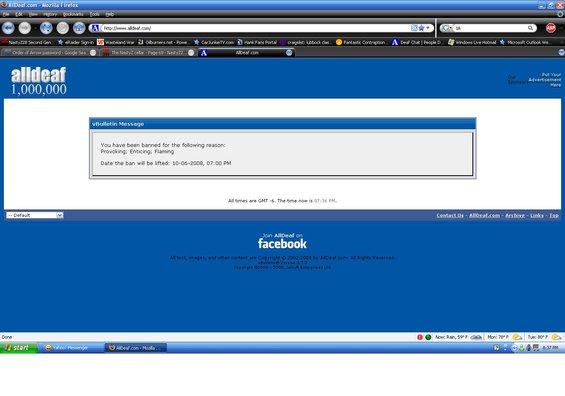Open the Bookmarks menu
The image size is (565, 396).
[73, 14]
